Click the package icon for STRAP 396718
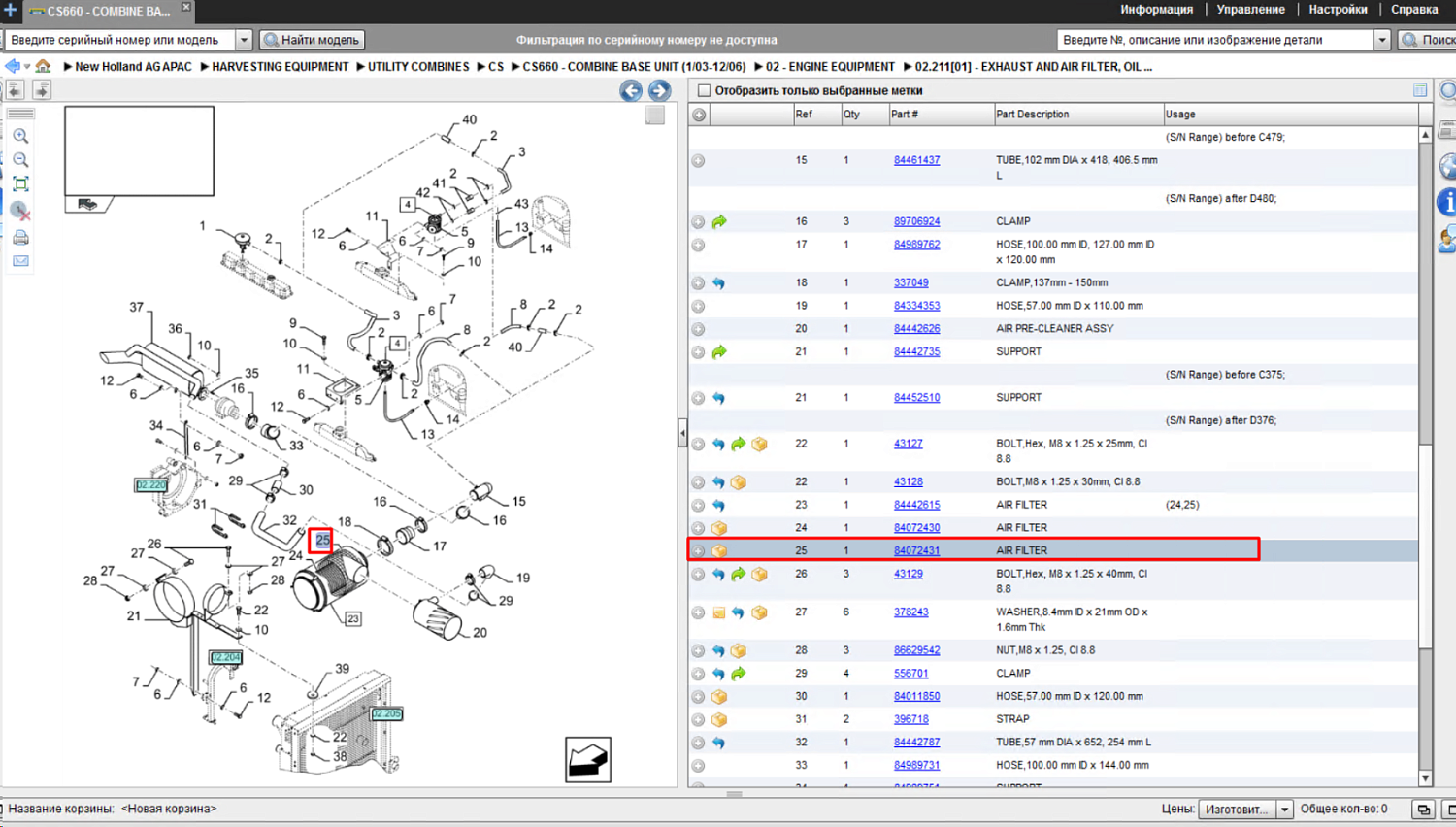The image size is (1456, 827). coord(719,719)
